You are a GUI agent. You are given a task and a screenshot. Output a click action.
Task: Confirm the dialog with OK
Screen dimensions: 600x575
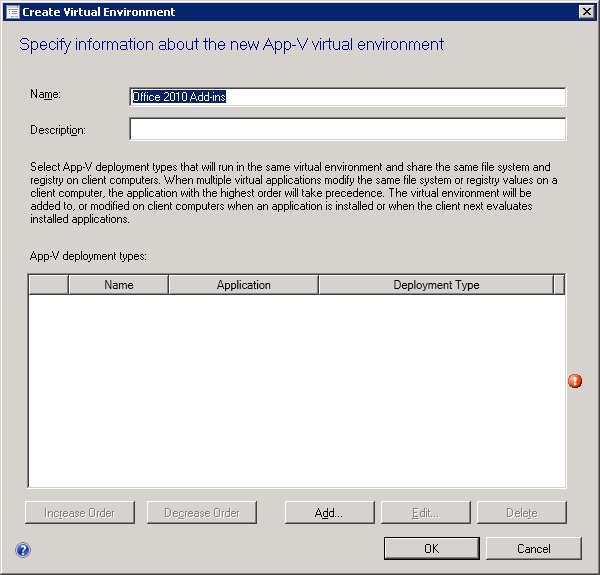[x=431, y=549]
